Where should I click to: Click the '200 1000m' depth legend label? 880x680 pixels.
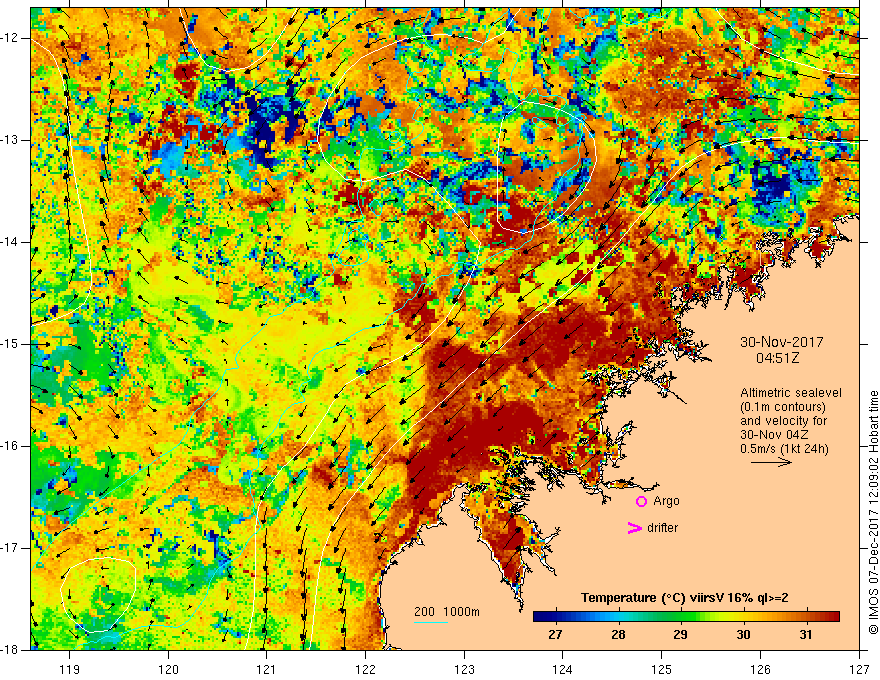447,612
